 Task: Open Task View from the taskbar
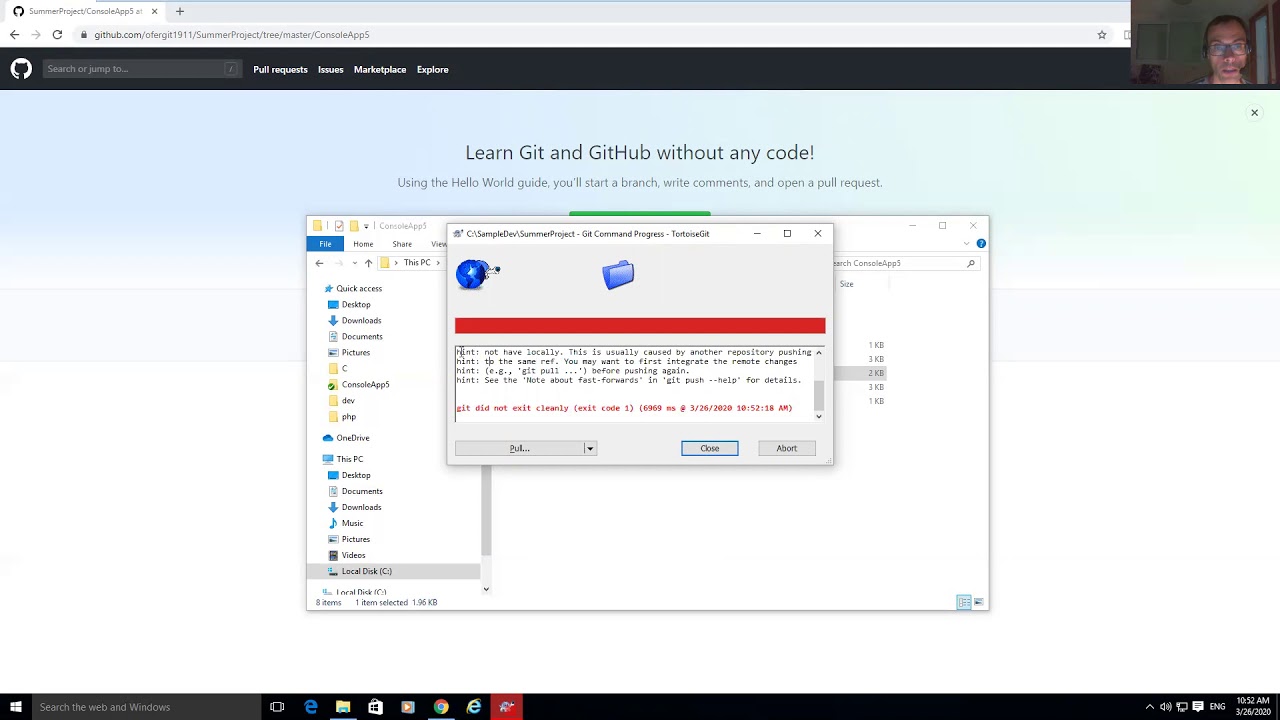tap(277, 707)
